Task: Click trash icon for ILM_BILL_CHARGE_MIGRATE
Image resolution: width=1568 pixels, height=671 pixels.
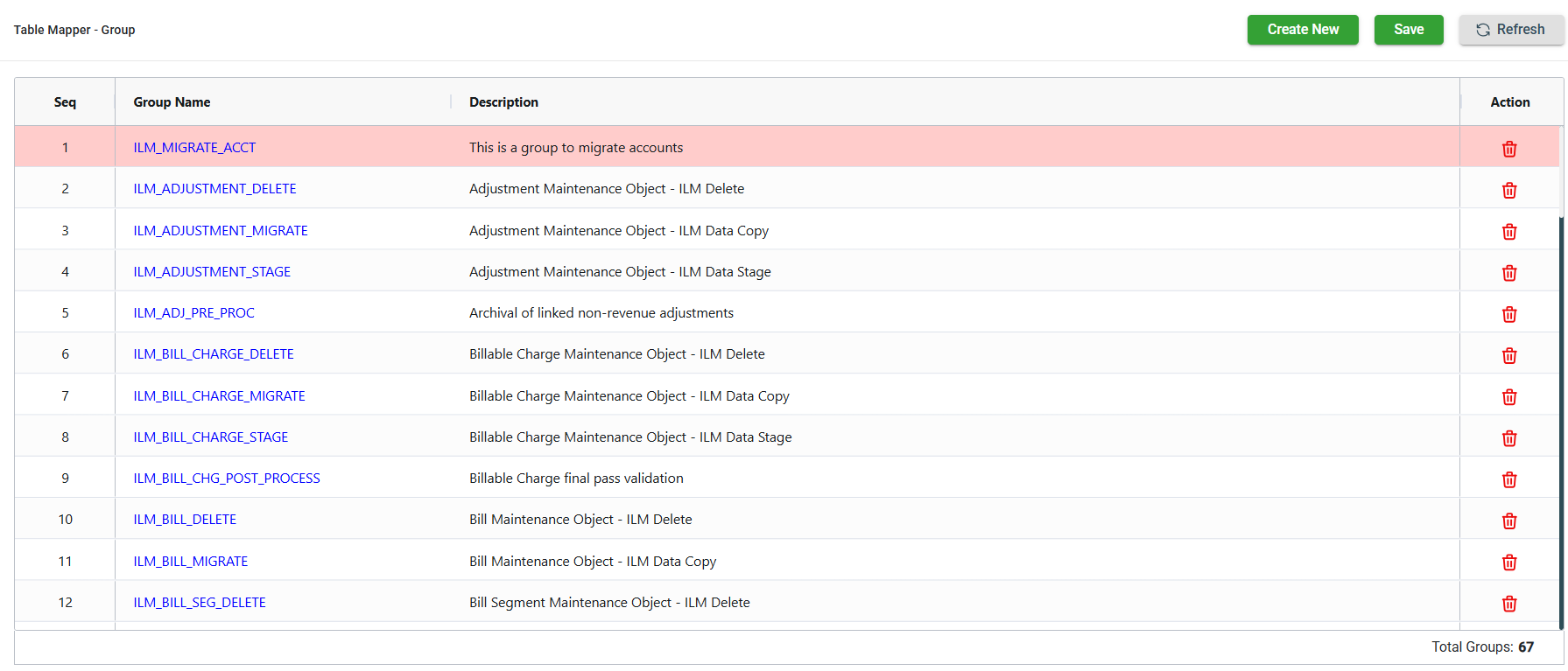Action: click(x=1508, y=397)
